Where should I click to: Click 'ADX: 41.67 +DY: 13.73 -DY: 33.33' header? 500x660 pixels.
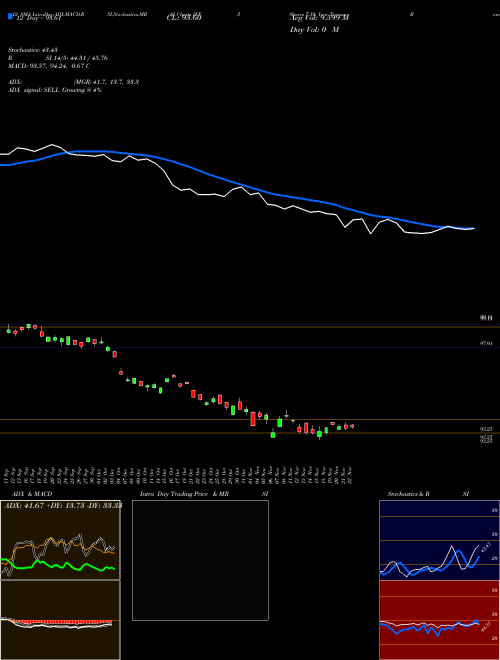click(x=62, y=506)
